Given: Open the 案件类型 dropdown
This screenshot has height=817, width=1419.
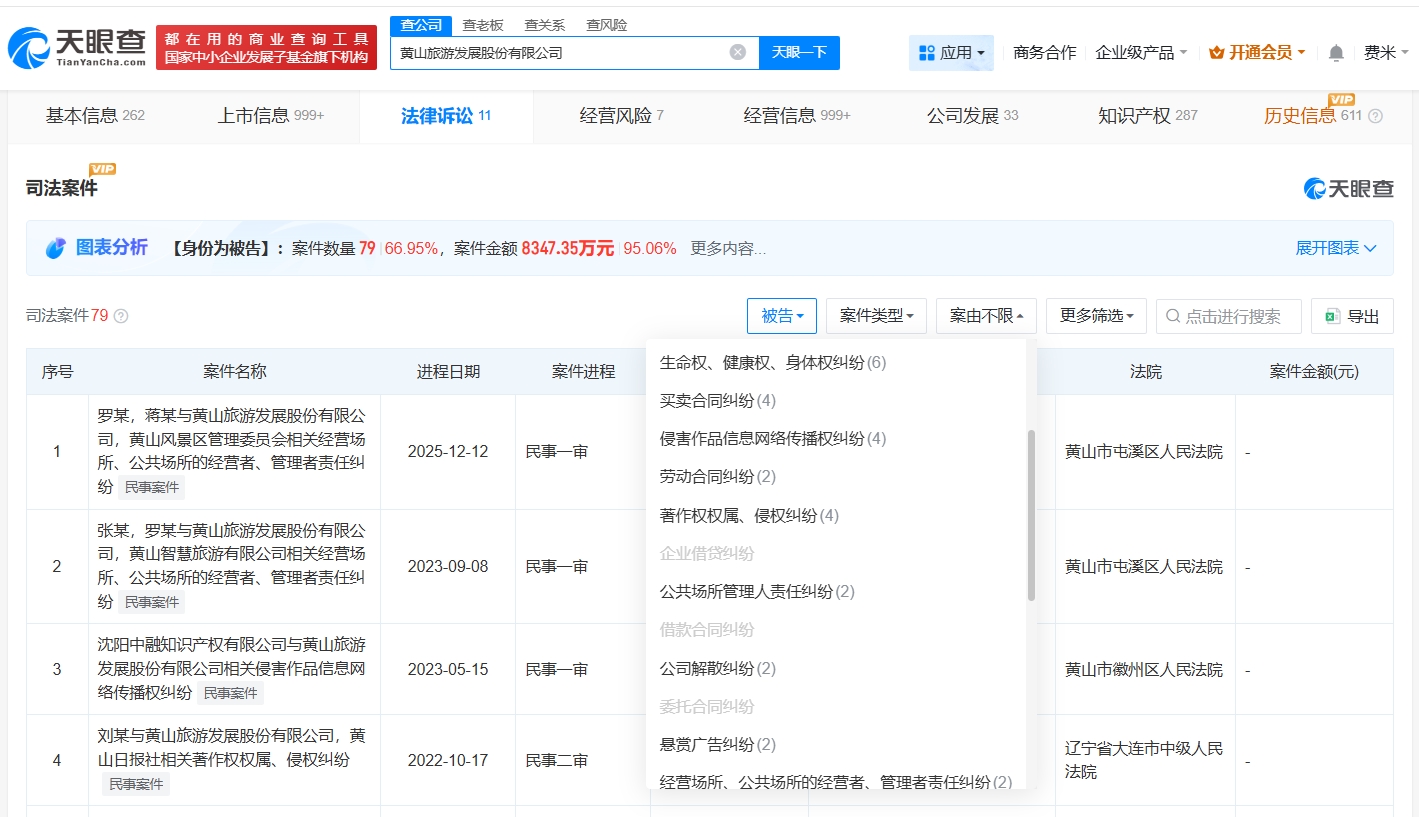Looking at the screenshot, I should [876, 316].
